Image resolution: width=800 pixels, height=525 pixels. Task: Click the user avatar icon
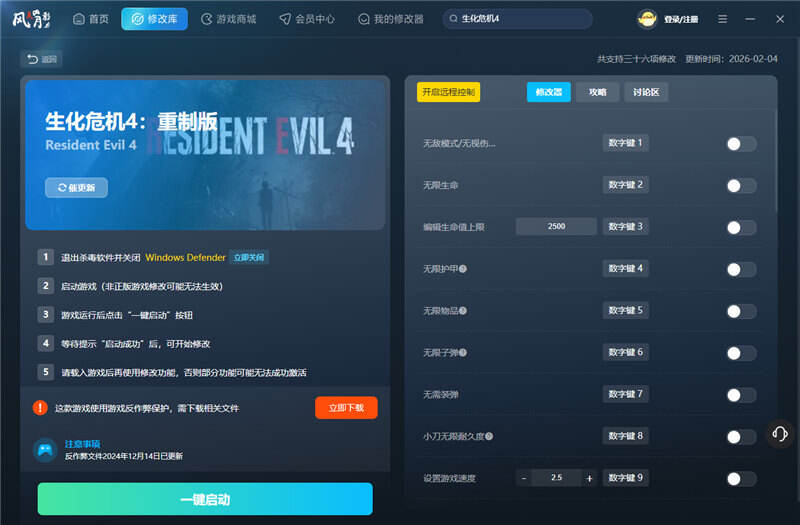[647, 19]
